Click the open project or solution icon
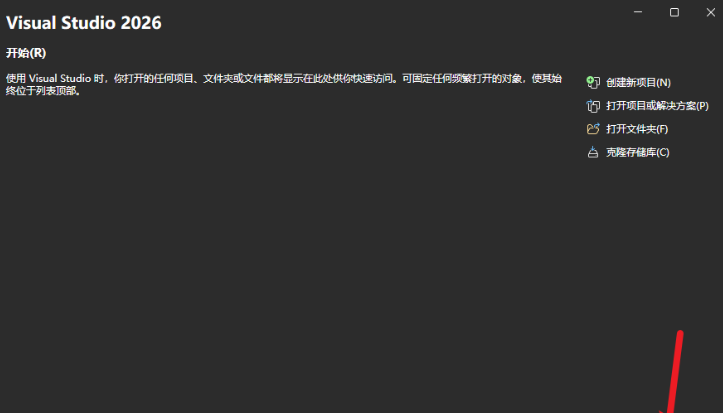The image size is (723, 413). point(593,106)
